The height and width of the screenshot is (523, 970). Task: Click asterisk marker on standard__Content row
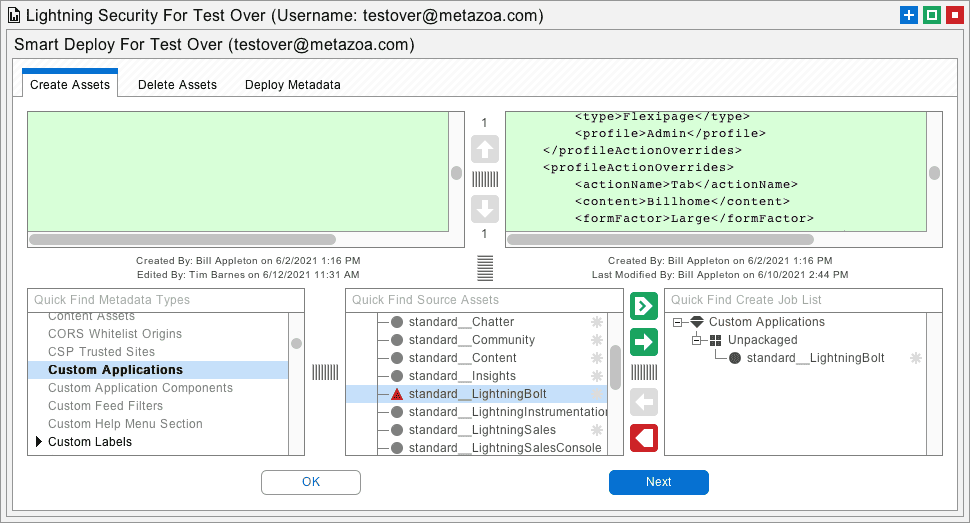pos(596,358)
